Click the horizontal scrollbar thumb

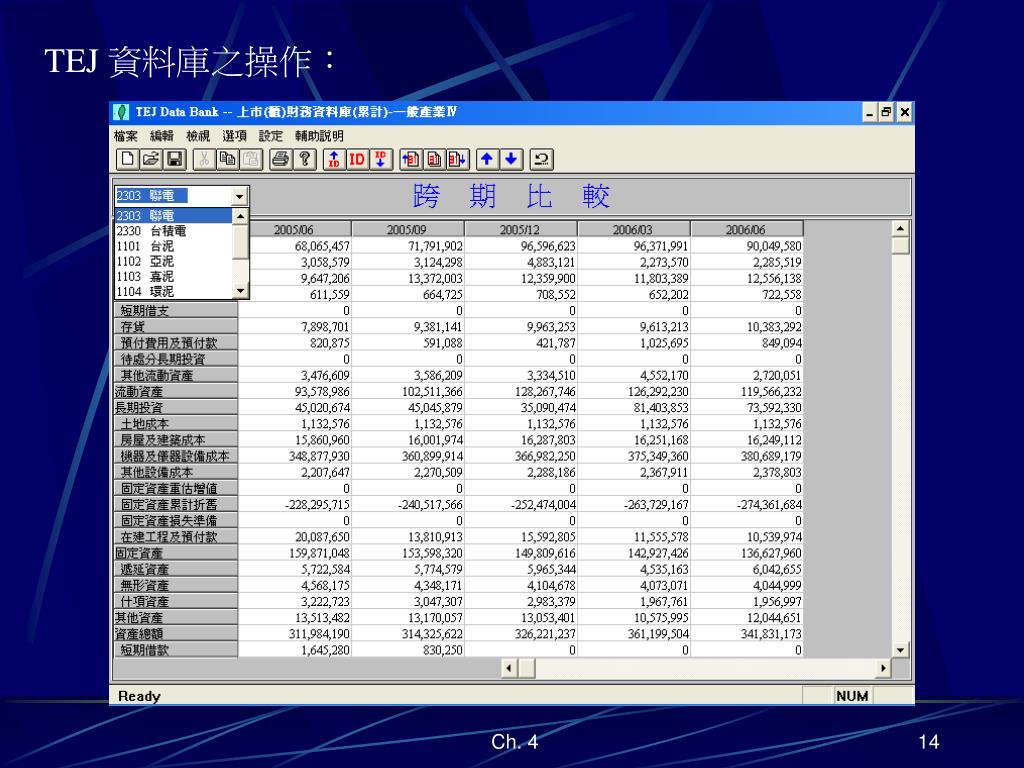(526, 668)
